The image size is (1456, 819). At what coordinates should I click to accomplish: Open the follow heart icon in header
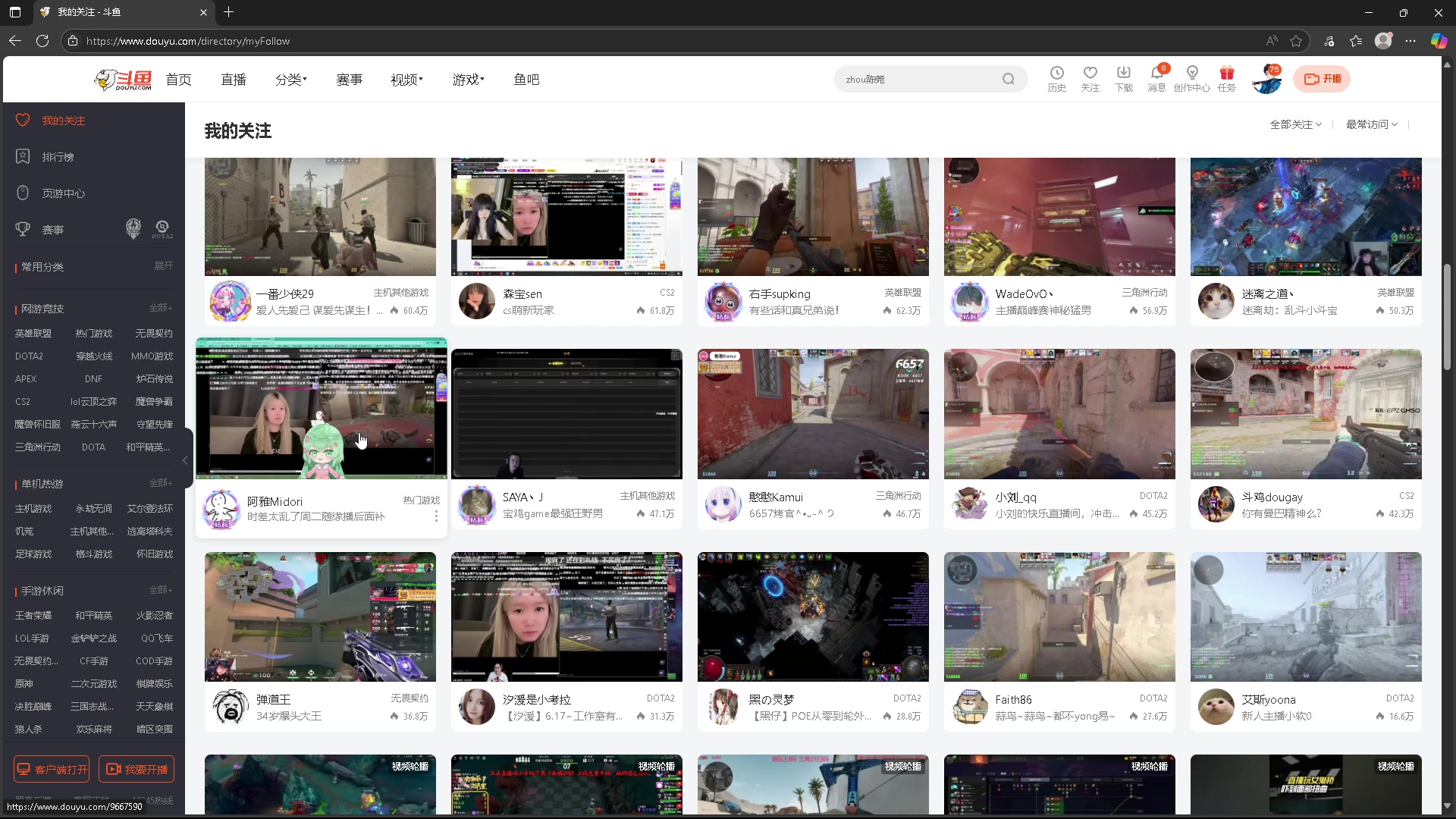(1090, 73)
